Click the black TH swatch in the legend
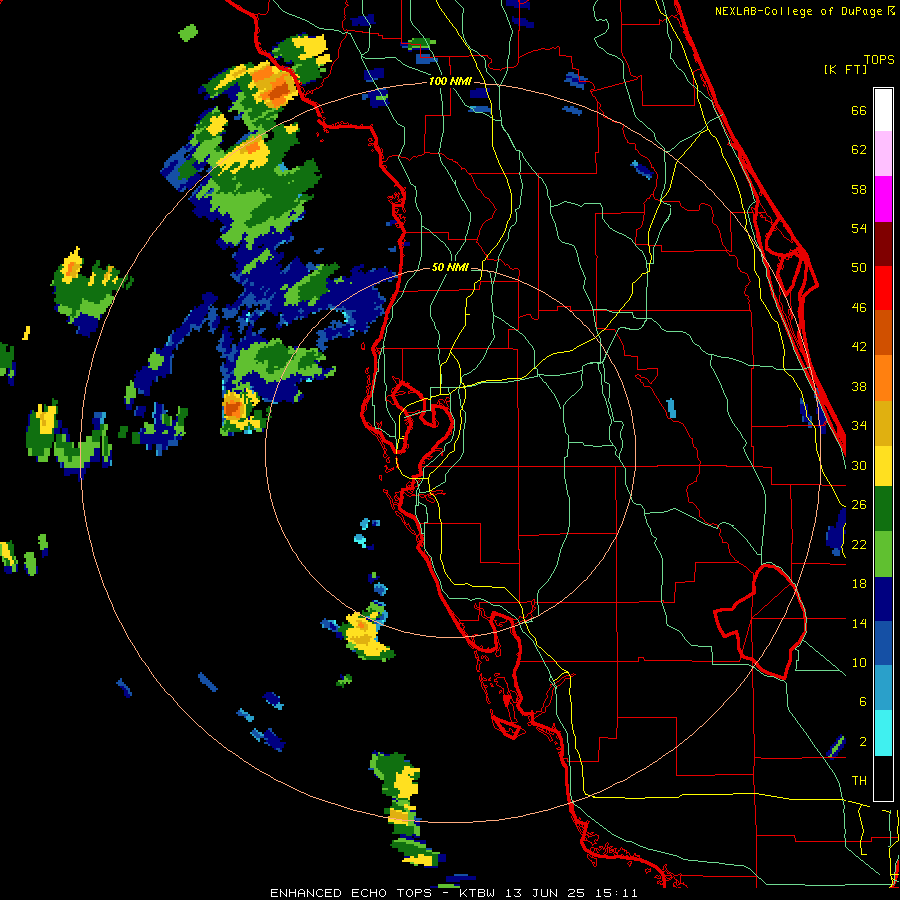This screenshot has width=900, height=900. [x=883, y=777]
